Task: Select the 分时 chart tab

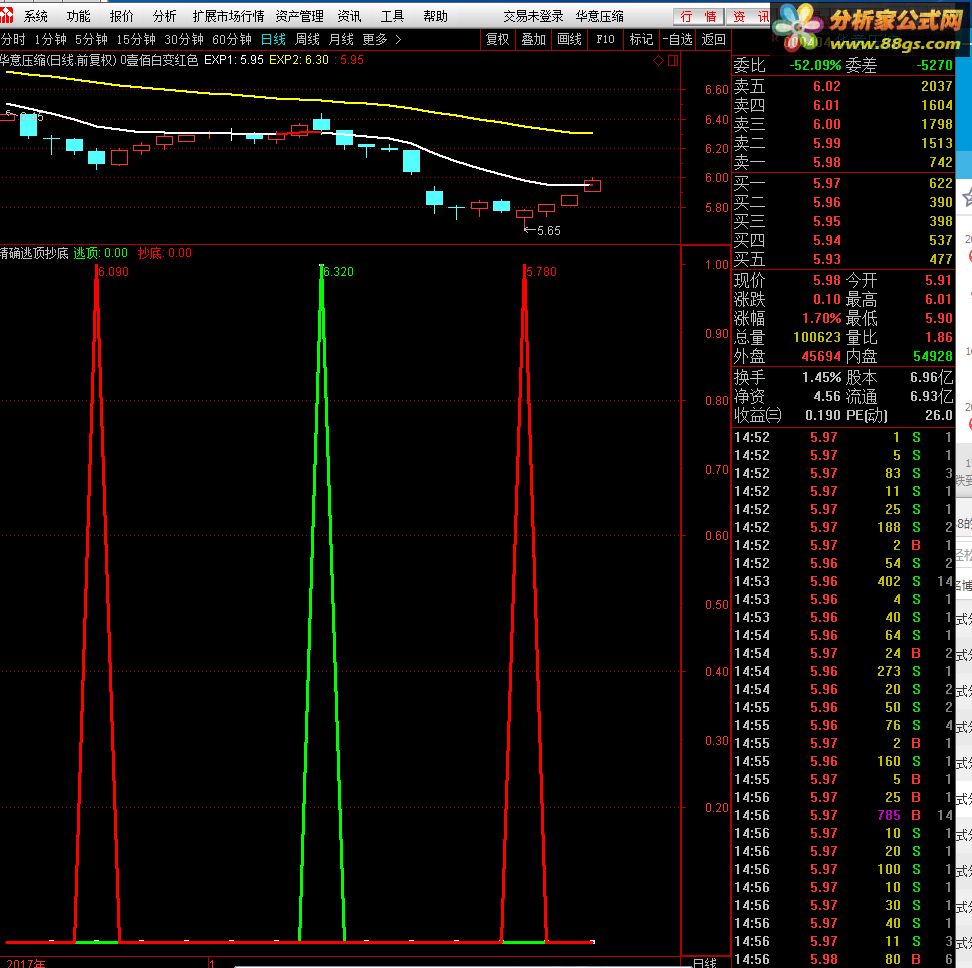Action: pos(13,40)
